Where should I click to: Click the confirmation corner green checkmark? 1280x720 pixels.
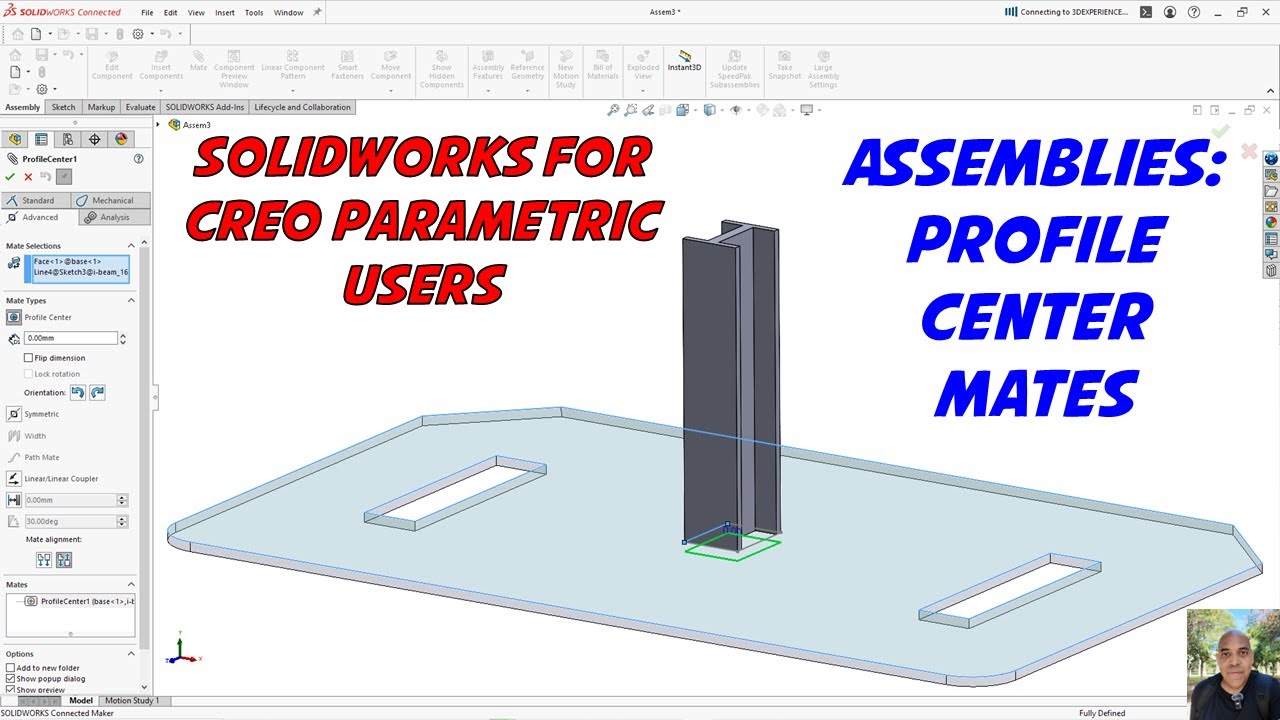point(1220,131)
